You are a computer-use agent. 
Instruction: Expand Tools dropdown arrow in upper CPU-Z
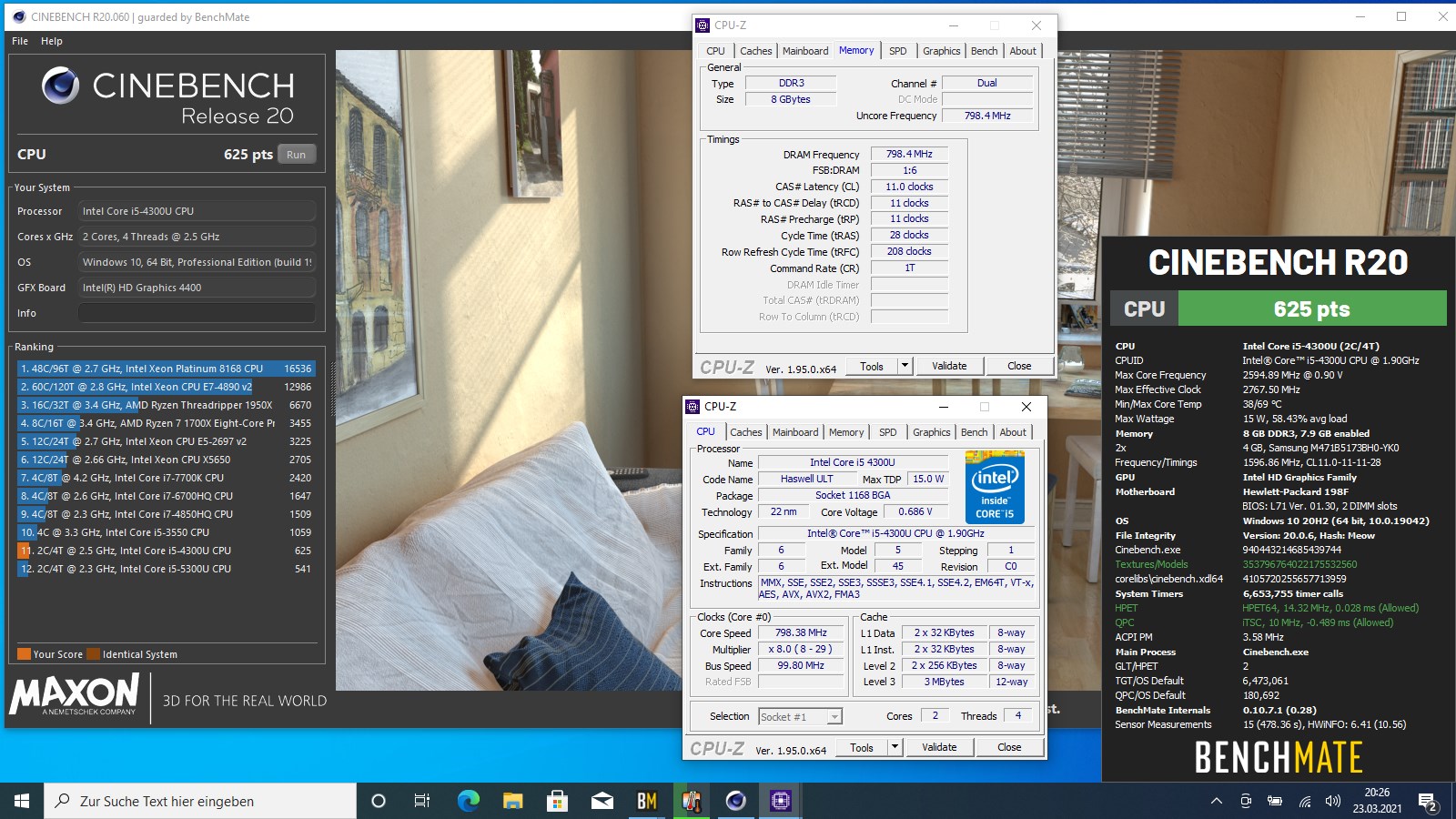click(905, 366)
